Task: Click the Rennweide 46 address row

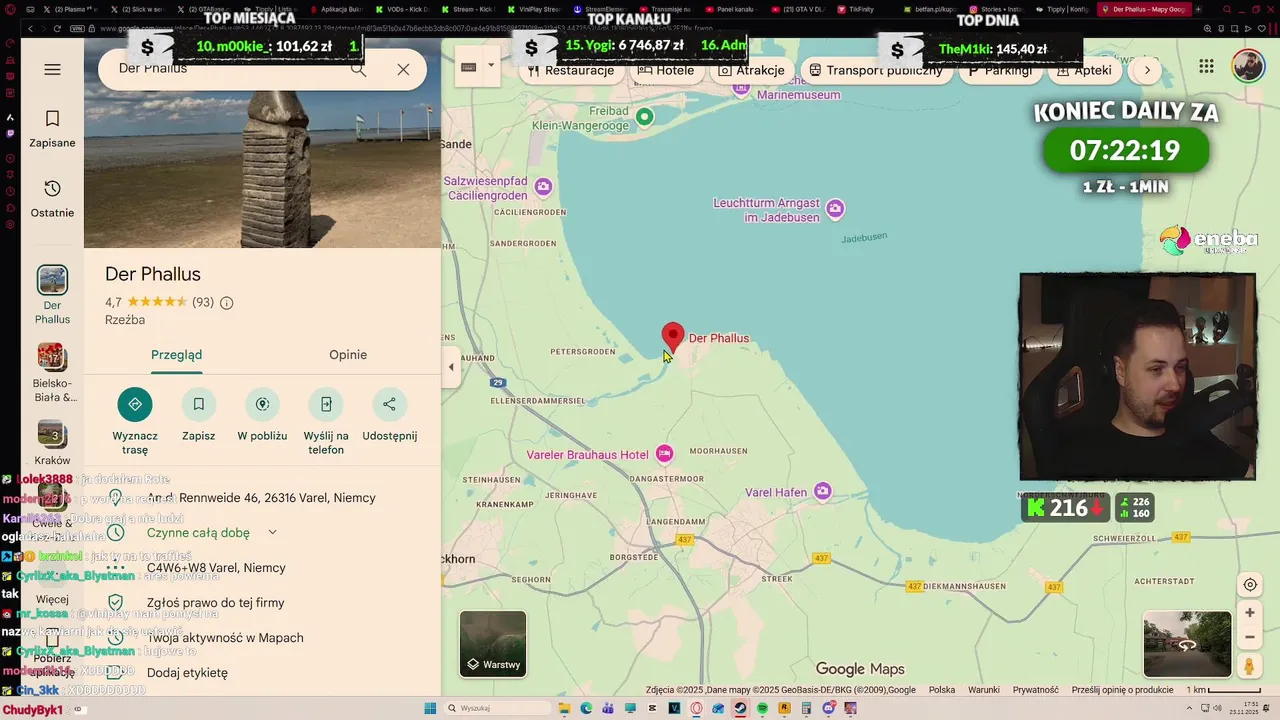Action: pyautogui.click(x=262, y=498)
